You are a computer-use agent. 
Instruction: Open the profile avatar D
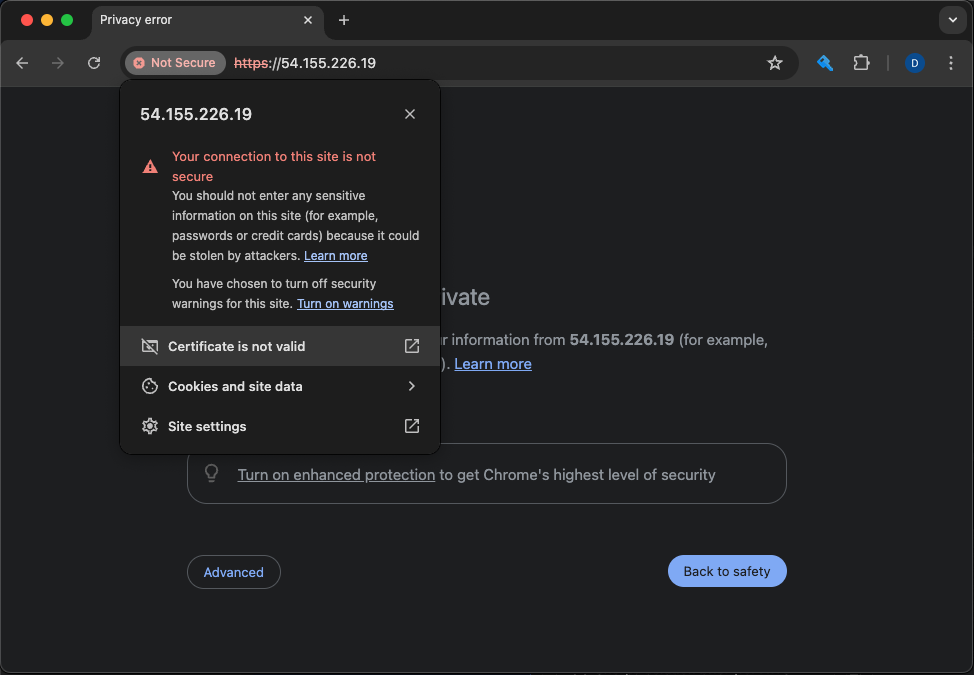(914, 63)
